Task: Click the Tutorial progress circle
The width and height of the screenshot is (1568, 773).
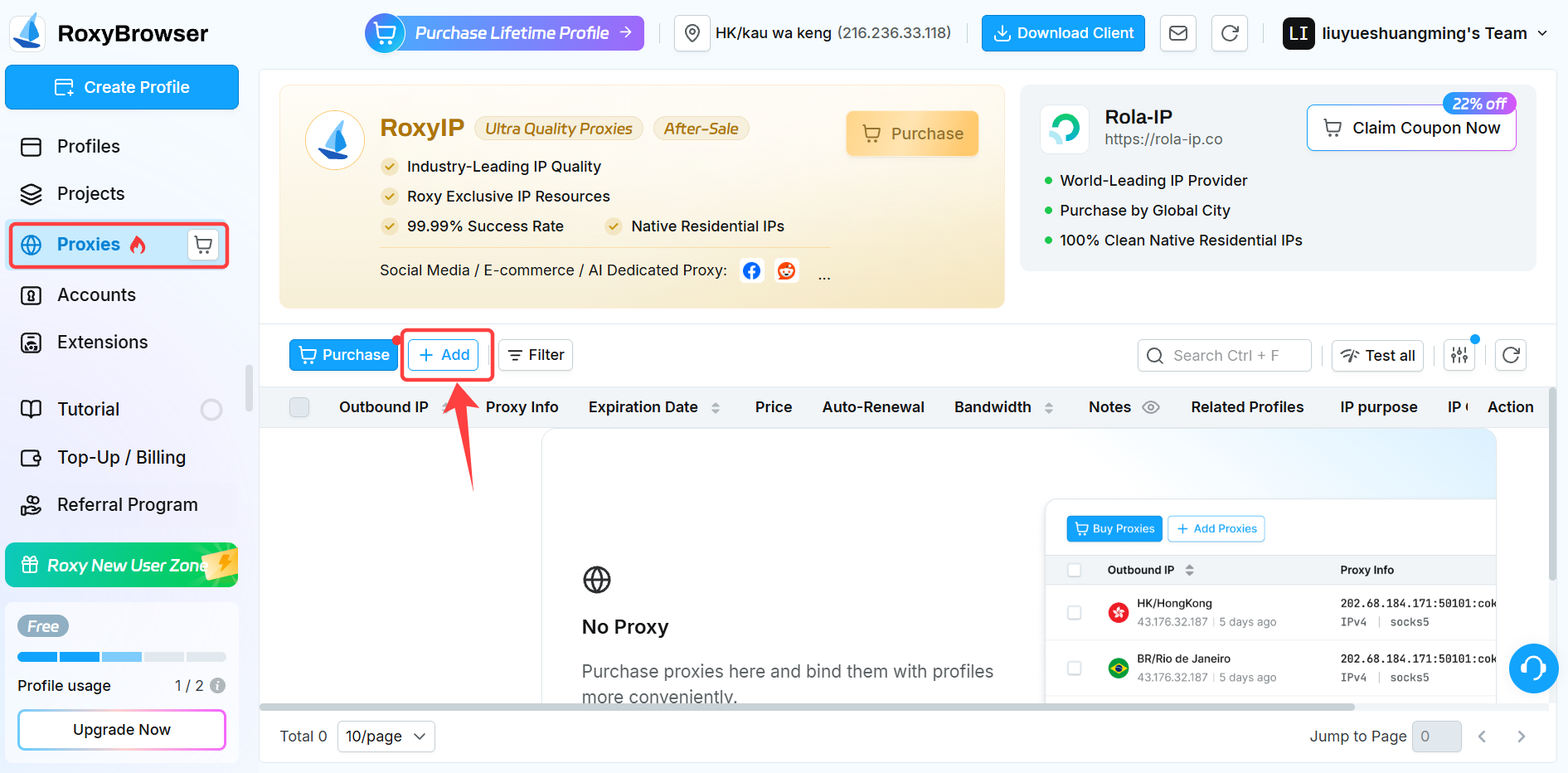Action: tap(211, 410)
